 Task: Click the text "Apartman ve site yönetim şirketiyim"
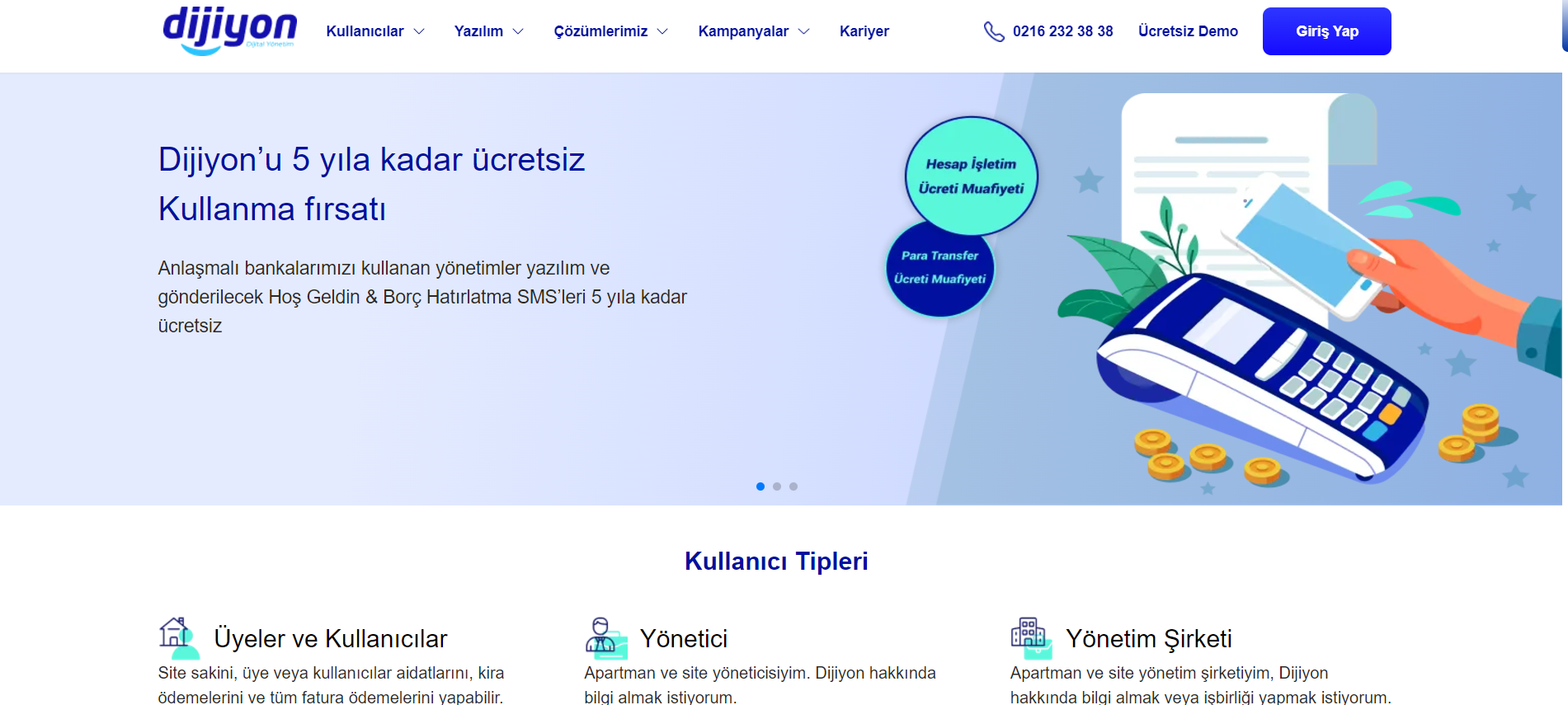[x=1141, y=673]
